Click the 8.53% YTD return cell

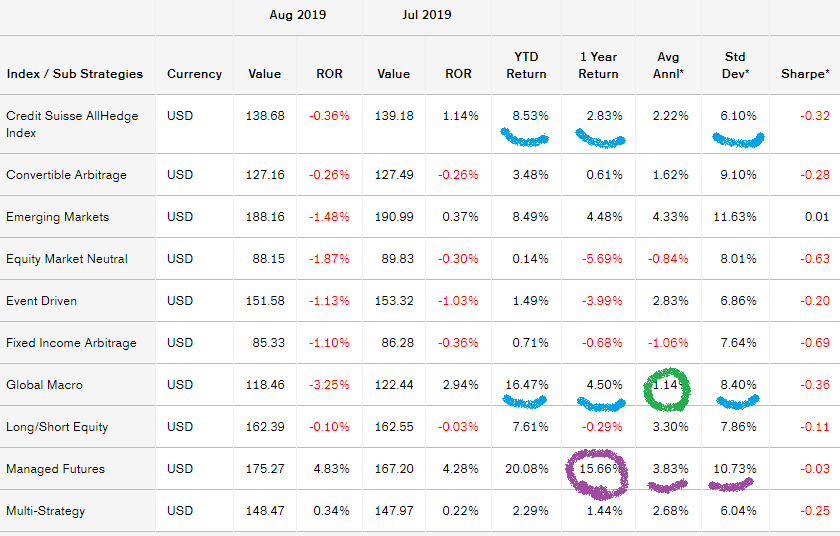point(530,116)
